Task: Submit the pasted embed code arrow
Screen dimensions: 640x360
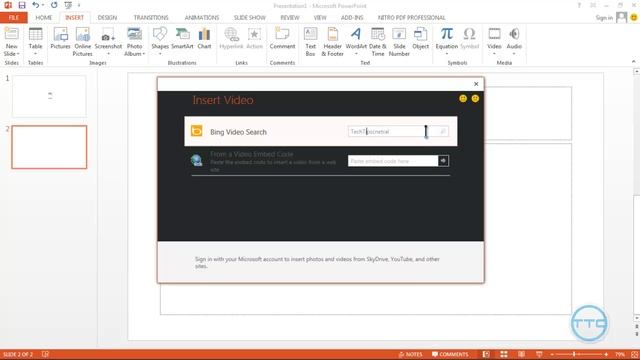Action: 443,161
